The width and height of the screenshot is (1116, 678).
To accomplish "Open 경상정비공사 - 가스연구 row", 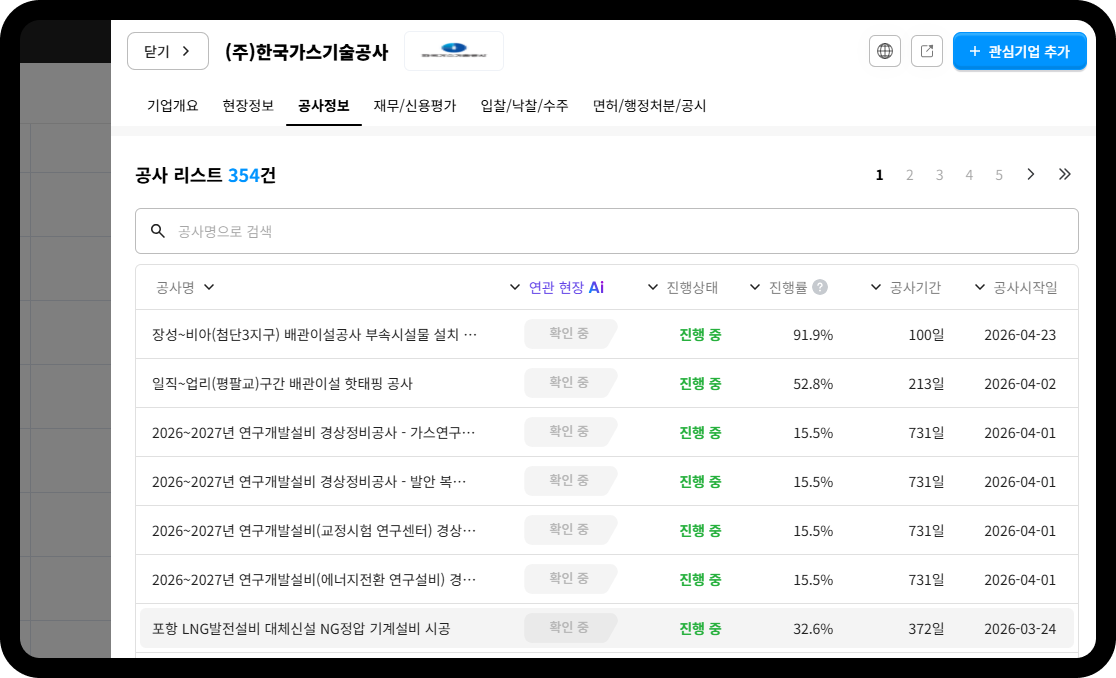I will tap(606, 433).
